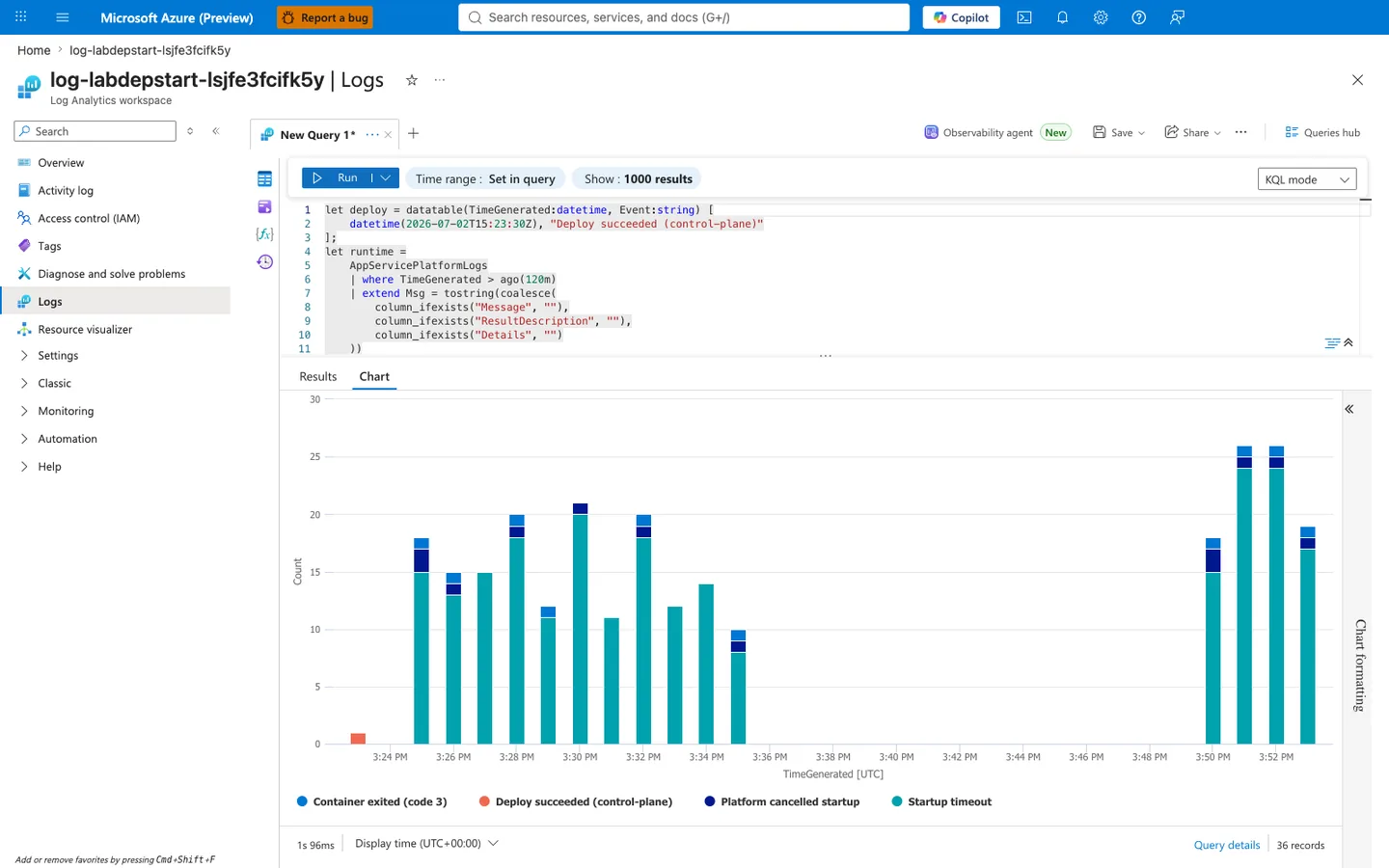This screenshot has width=1389, height=868.
Task: Open the Chart formatting side panel
Action: click(1360, 665)
